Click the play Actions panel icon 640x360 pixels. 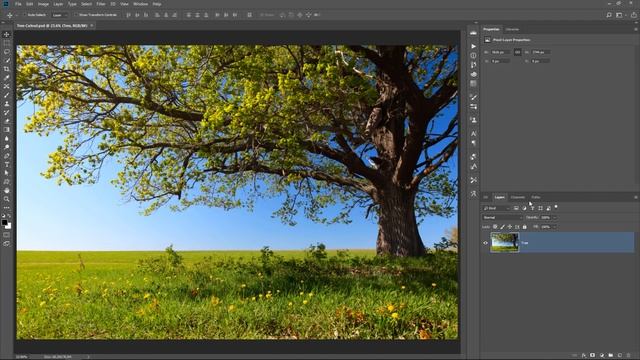point(473,47)
